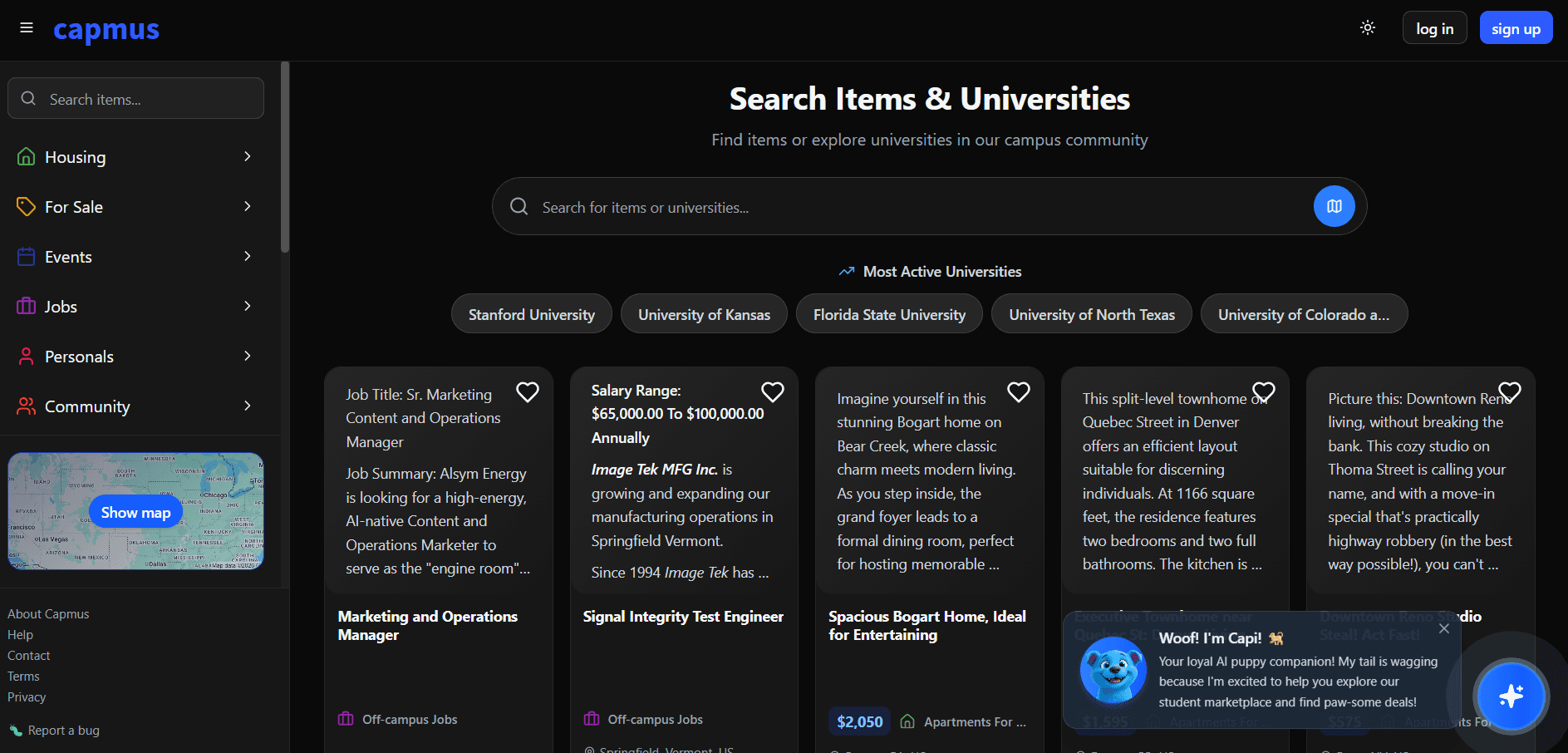Open the About Capmus link
Viewport: 1568px width, 753px height.
(48, 613)
